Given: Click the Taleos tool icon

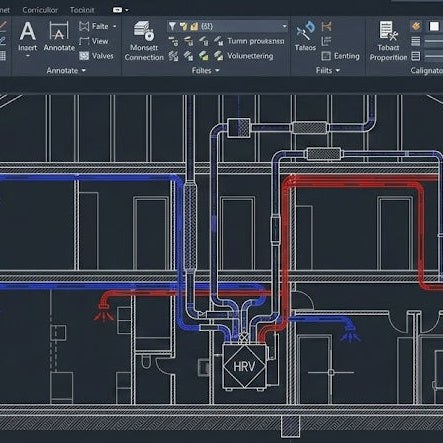Looking at the screenshot, I should pos(305,30).
